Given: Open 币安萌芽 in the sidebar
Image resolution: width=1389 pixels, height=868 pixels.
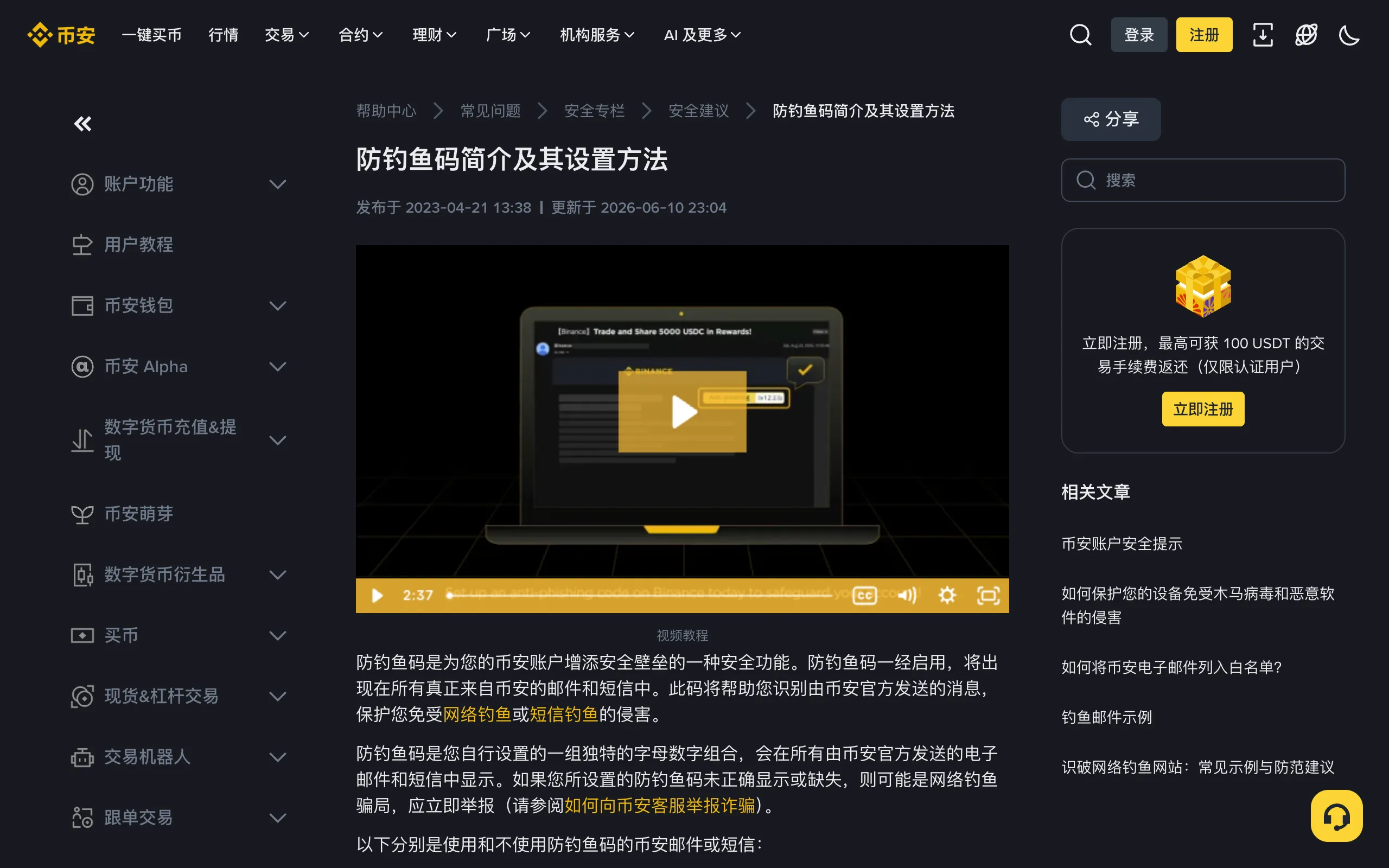Looking at the screenshot, I should tap(138, 514).
